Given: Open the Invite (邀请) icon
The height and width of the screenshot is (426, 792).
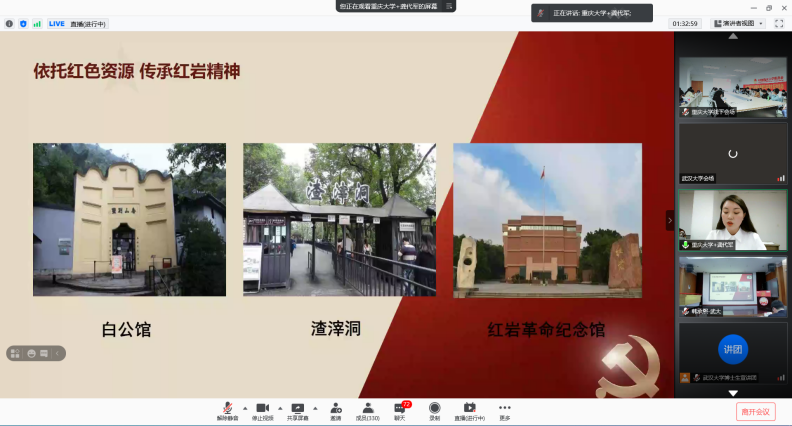Looking at the screenshot, I should pyautogui.click(x=335, y=409).
